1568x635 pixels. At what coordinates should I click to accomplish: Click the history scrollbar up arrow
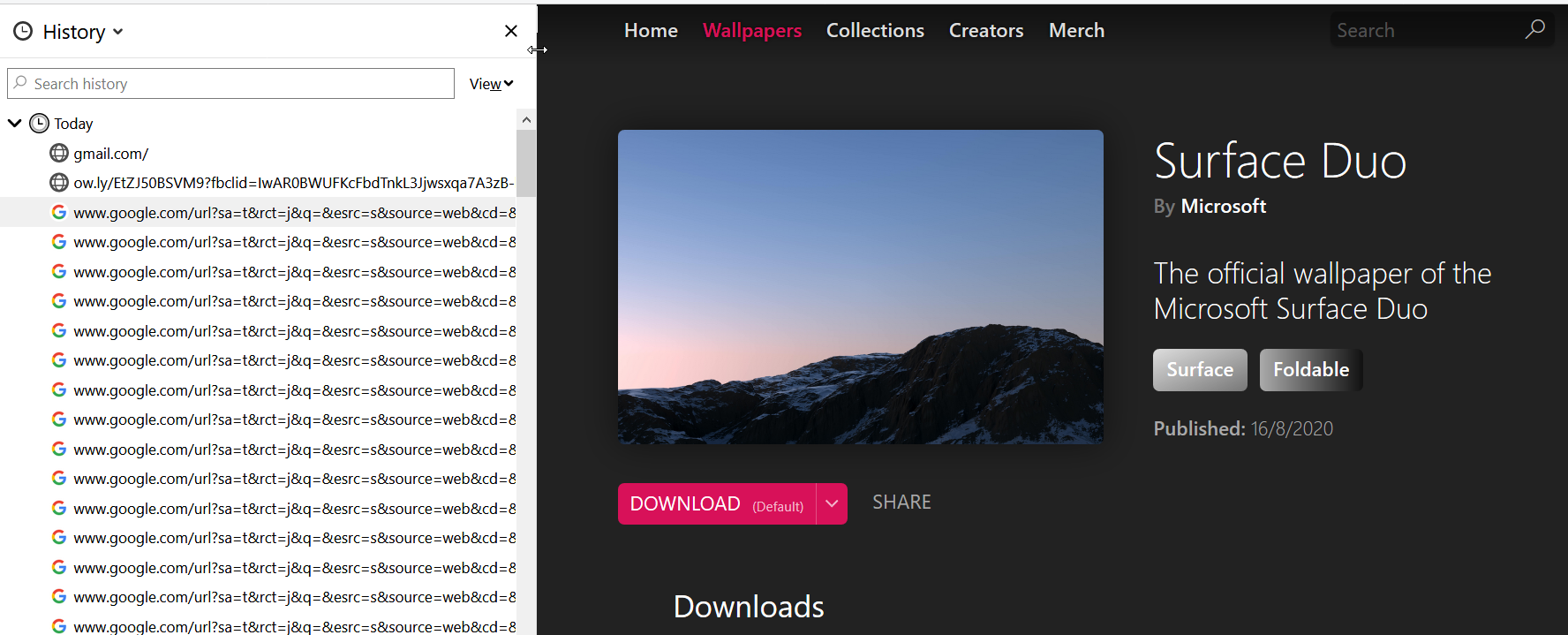click(526, 120)
